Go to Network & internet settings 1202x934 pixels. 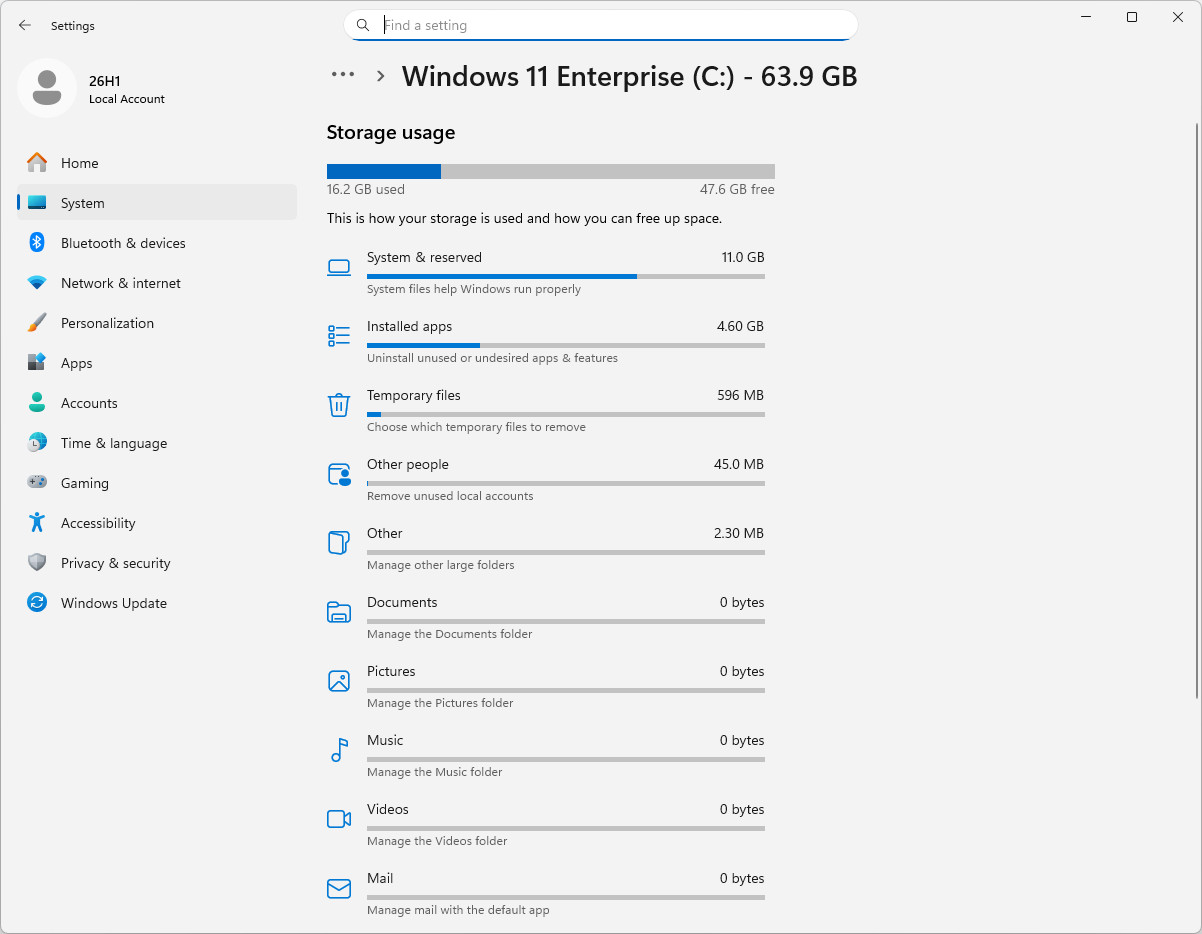(x=157, y=283)
